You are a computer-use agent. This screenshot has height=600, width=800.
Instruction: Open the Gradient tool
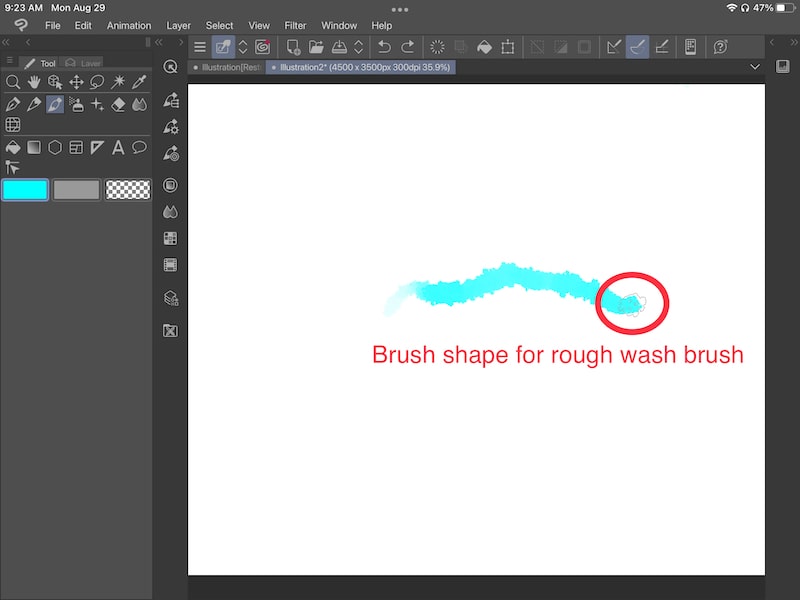point(34,147)
